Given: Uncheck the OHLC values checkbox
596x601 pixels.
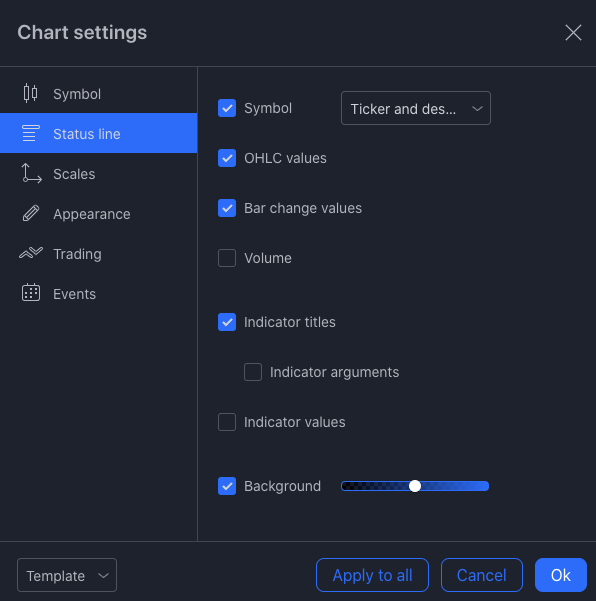Looking at the screenshot, I should 227,158.
